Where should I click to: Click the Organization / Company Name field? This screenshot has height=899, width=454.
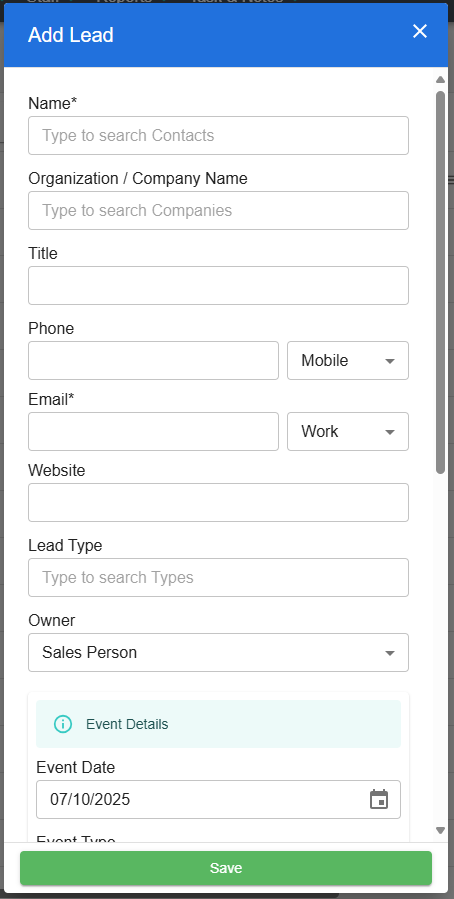point(218,211)
